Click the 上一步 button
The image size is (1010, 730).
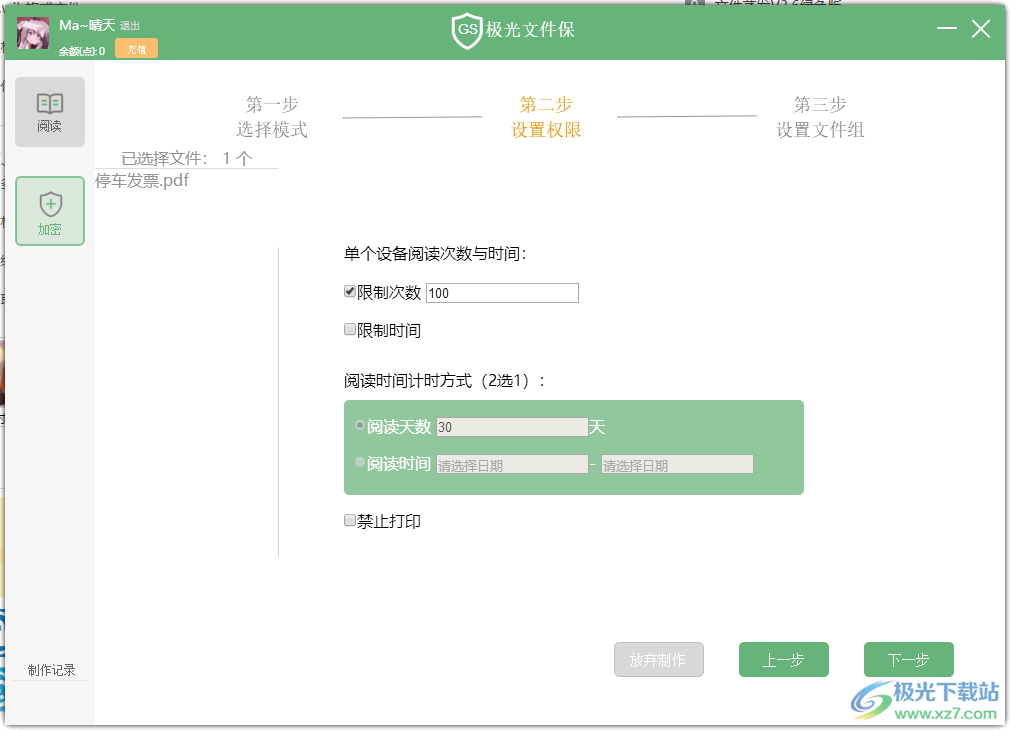point(783,659)
